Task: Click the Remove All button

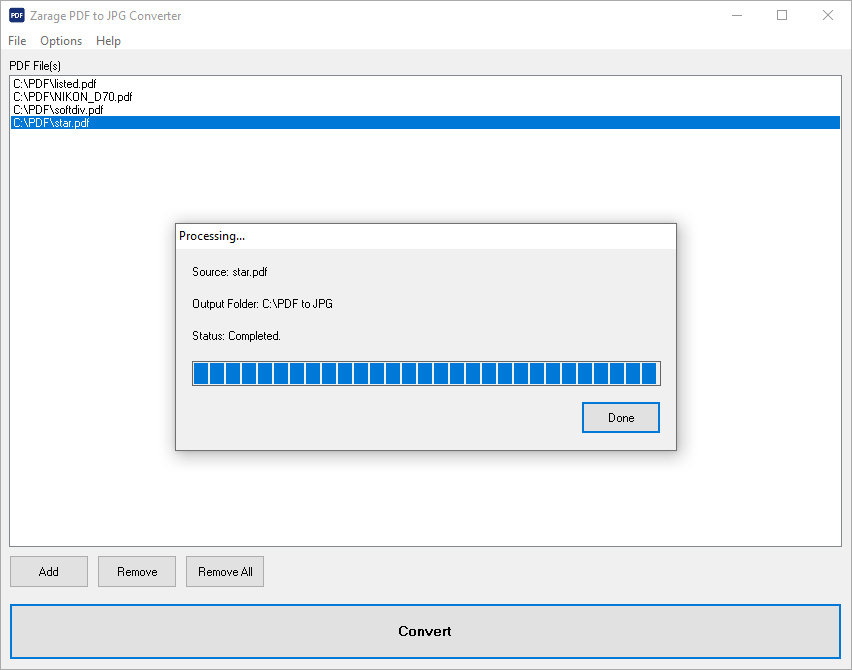Action: pyautogui.click(x=225, y=572)
